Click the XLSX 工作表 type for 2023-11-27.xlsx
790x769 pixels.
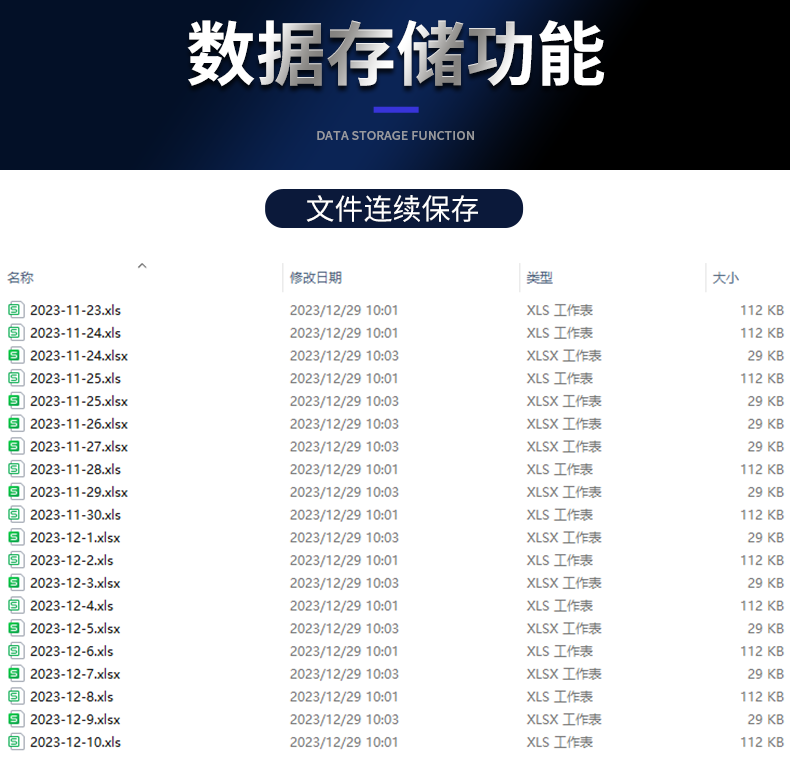(564, 447)
